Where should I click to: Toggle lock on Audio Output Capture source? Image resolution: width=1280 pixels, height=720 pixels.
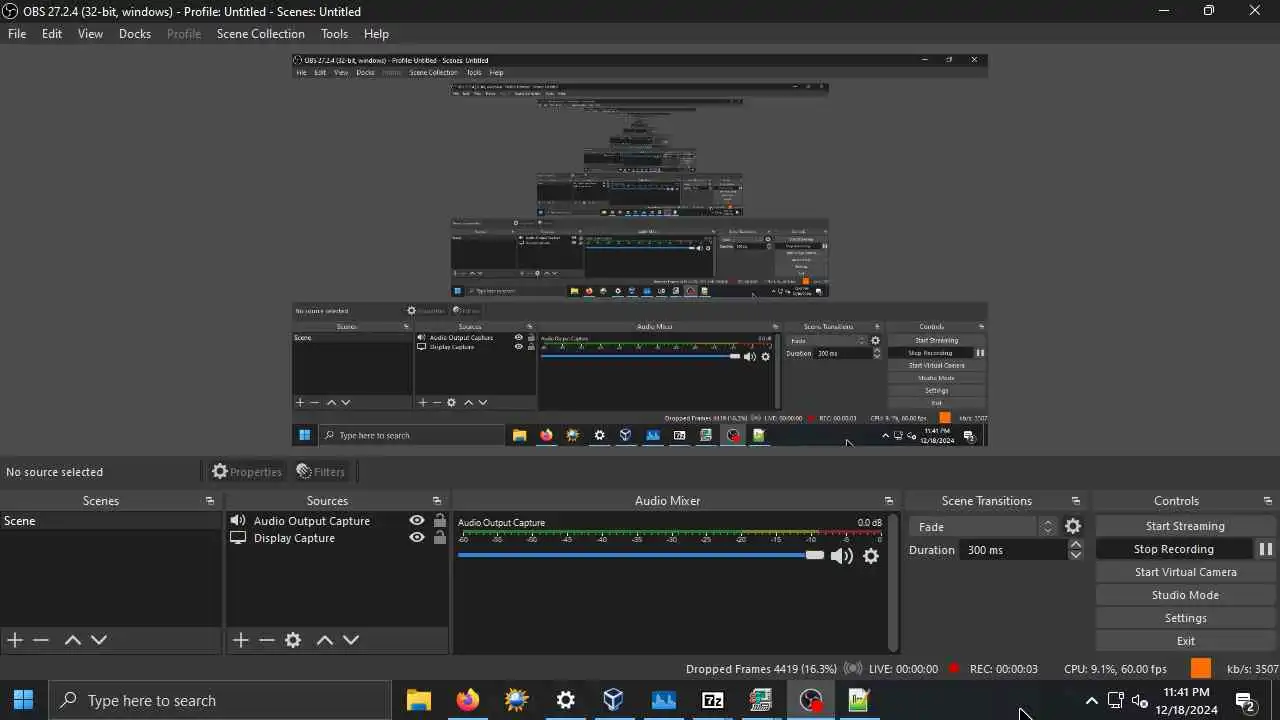(x=440, y=521)
